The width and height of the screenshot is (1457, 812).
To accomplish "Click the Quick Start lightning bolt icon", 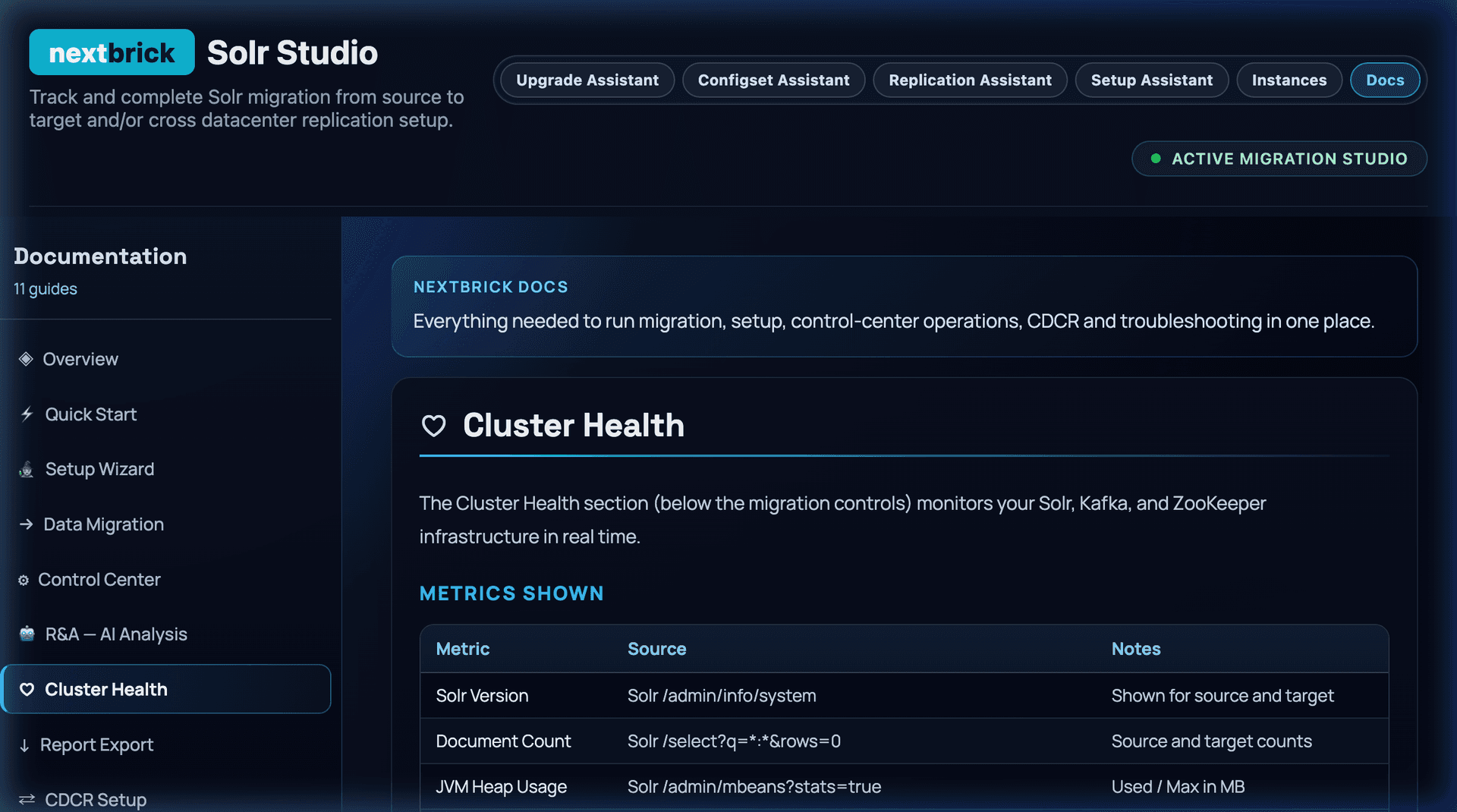I will click(27, 414).
